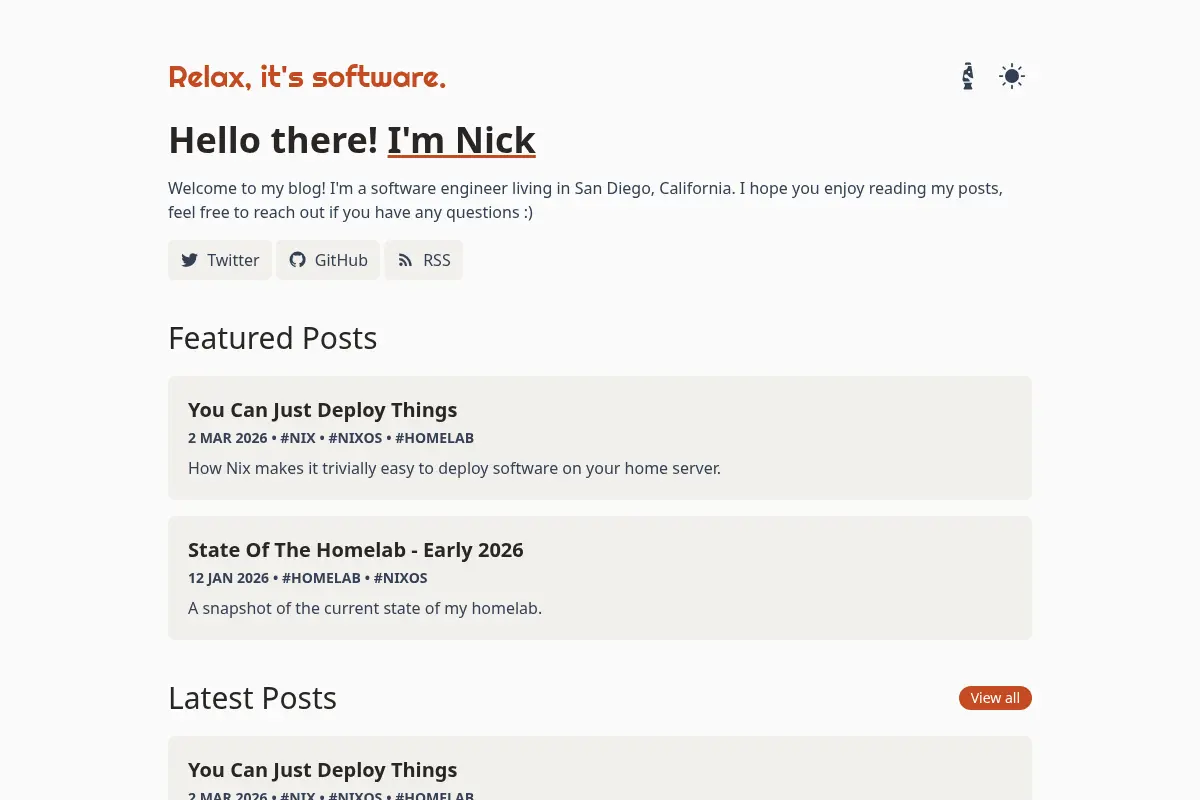Open featured post "You Can Just Deploy Things"
This screenshot has width=1200, height=800.
[x=322, y=410]
